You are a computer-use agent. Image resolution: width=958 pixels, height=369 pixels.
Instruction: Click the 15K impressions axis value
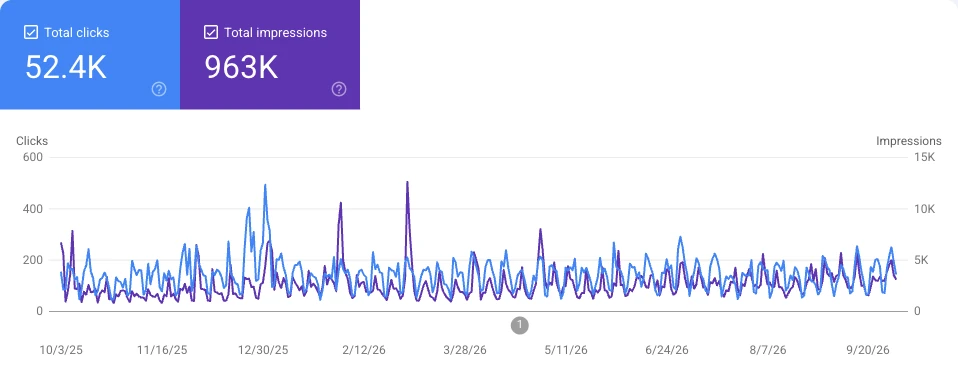(x=924, y=157)
